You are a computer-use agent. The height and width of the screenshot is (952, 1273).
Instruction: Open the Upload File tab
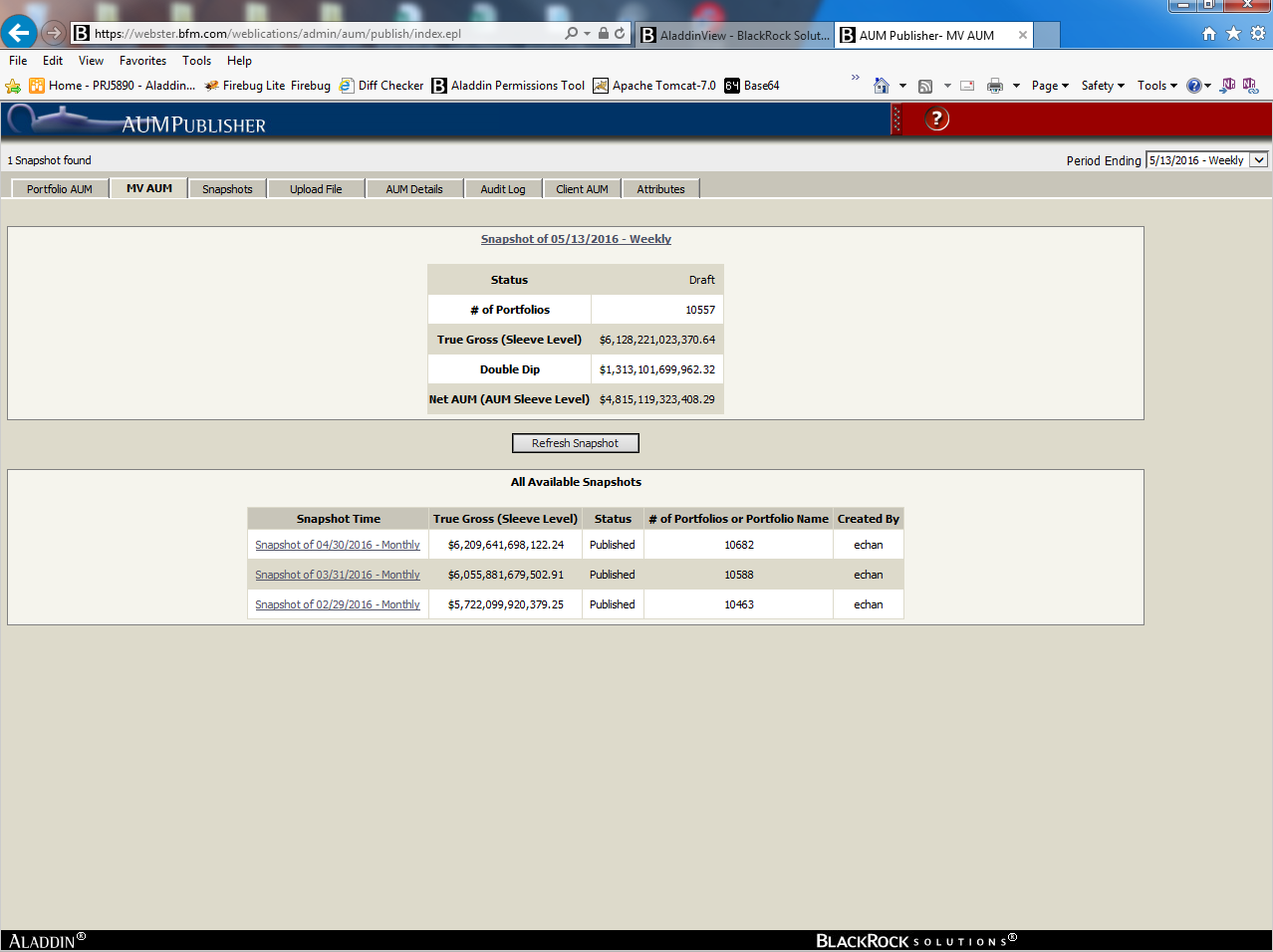[316, 189]
